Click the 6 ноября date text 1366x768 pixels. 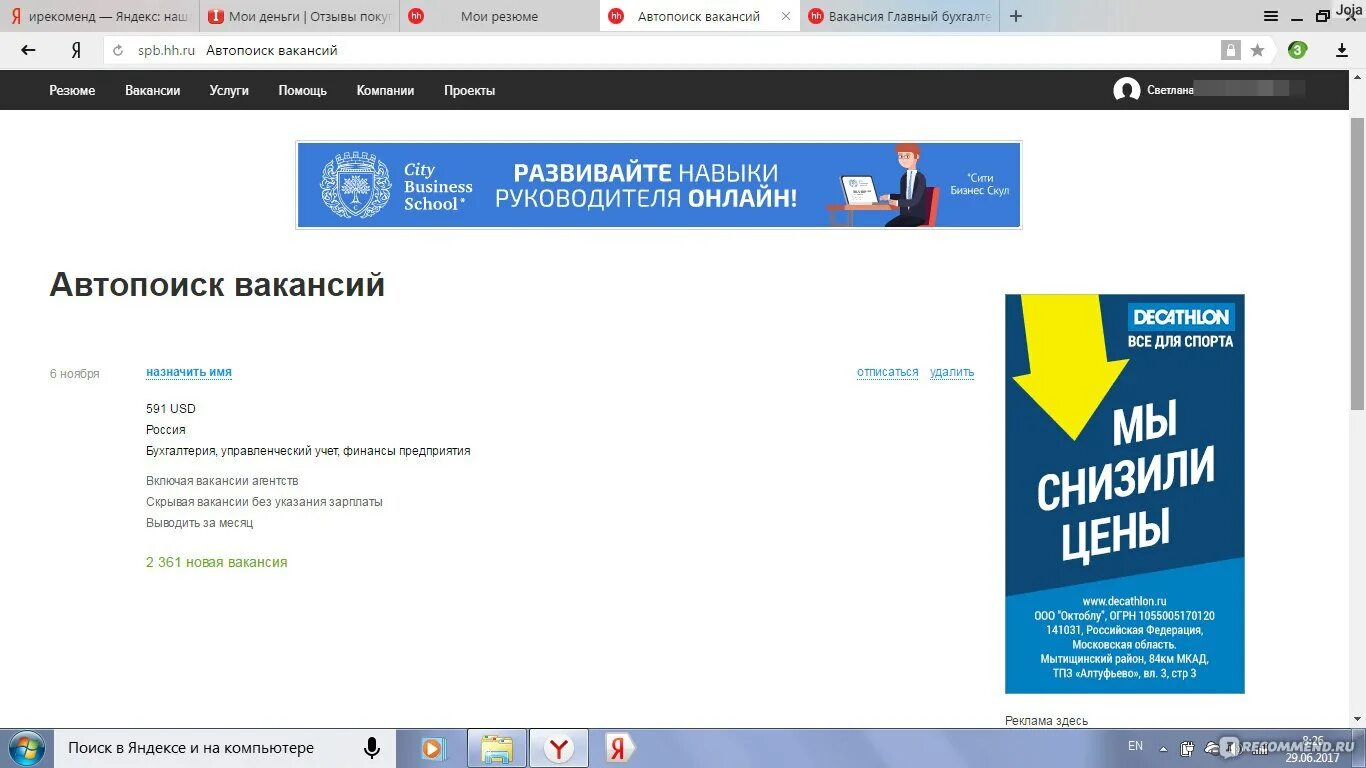click(x=75, y=374)
